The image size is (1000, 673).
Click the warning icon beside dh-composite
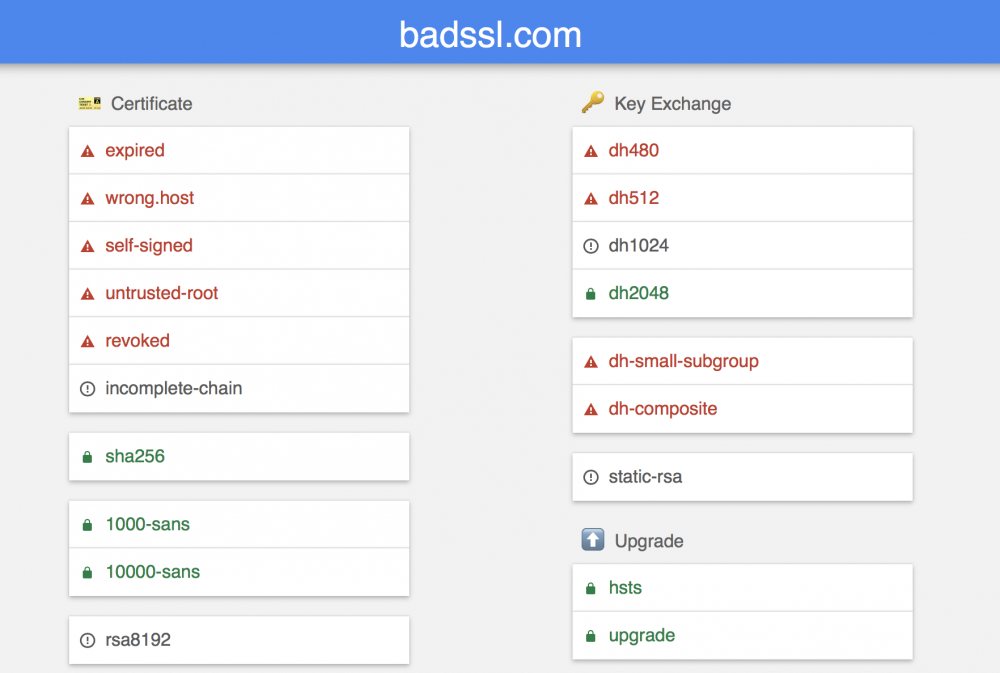coord(591,409)
